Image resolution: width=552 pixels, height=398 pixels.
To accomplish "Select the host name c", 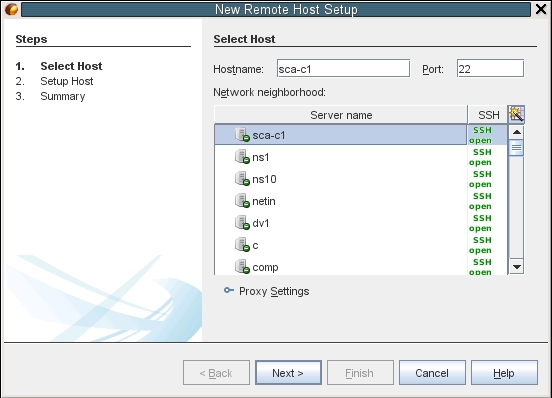I will [255, 245].
